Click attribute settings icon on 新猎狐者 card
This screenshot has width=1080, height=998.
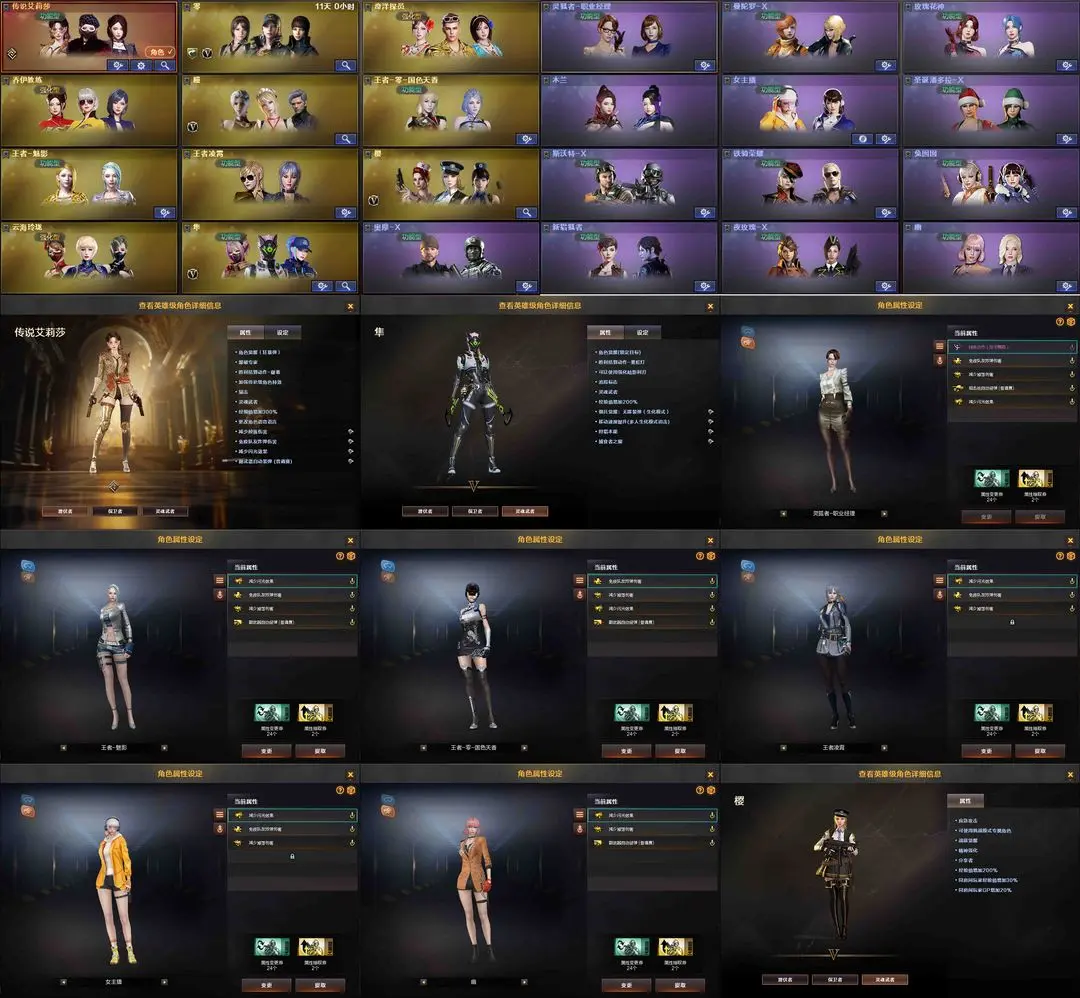705,287
